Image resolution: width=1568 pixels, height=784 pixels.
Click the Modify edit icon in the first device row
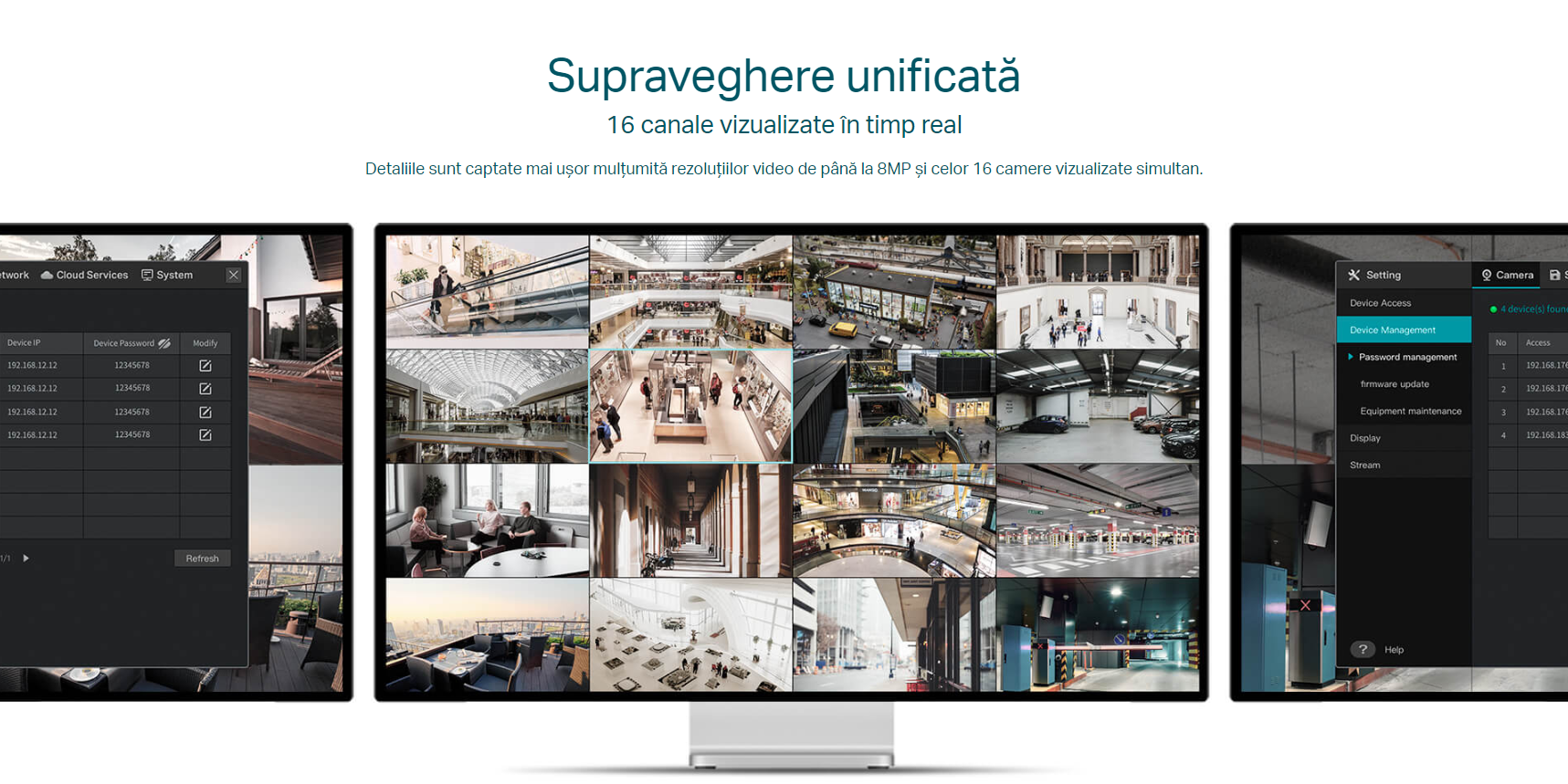pos(205,365)
